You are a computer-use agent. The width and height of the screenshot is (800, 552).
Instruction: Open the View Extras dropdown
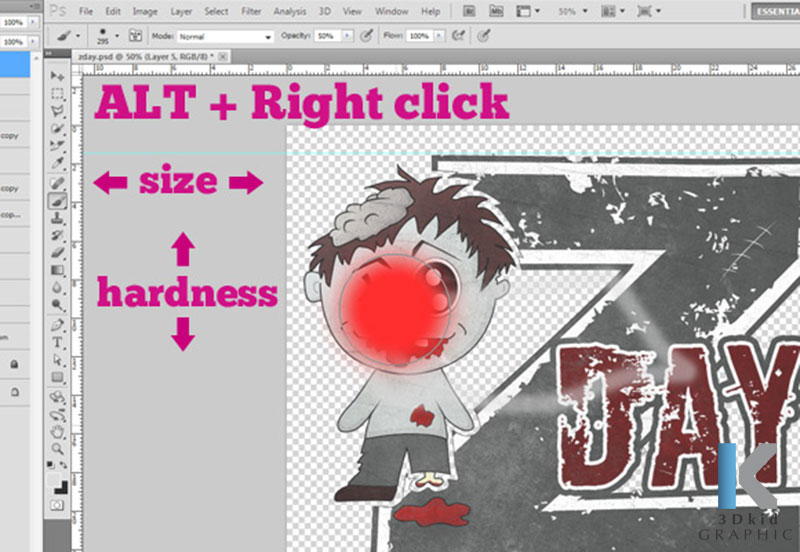click(x=528, y=11)
